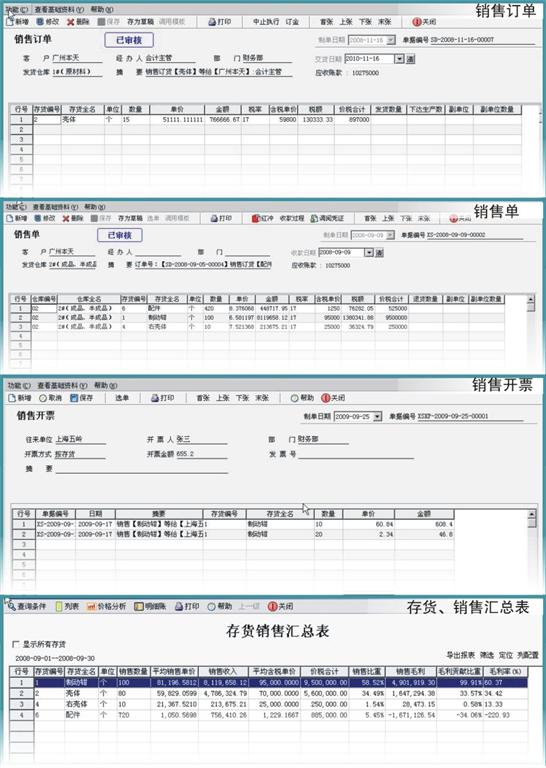The height and width of the screenshot is (768, 546).
Task: Click 导出报表 link in summary report
Action: [x=460, y=655]
